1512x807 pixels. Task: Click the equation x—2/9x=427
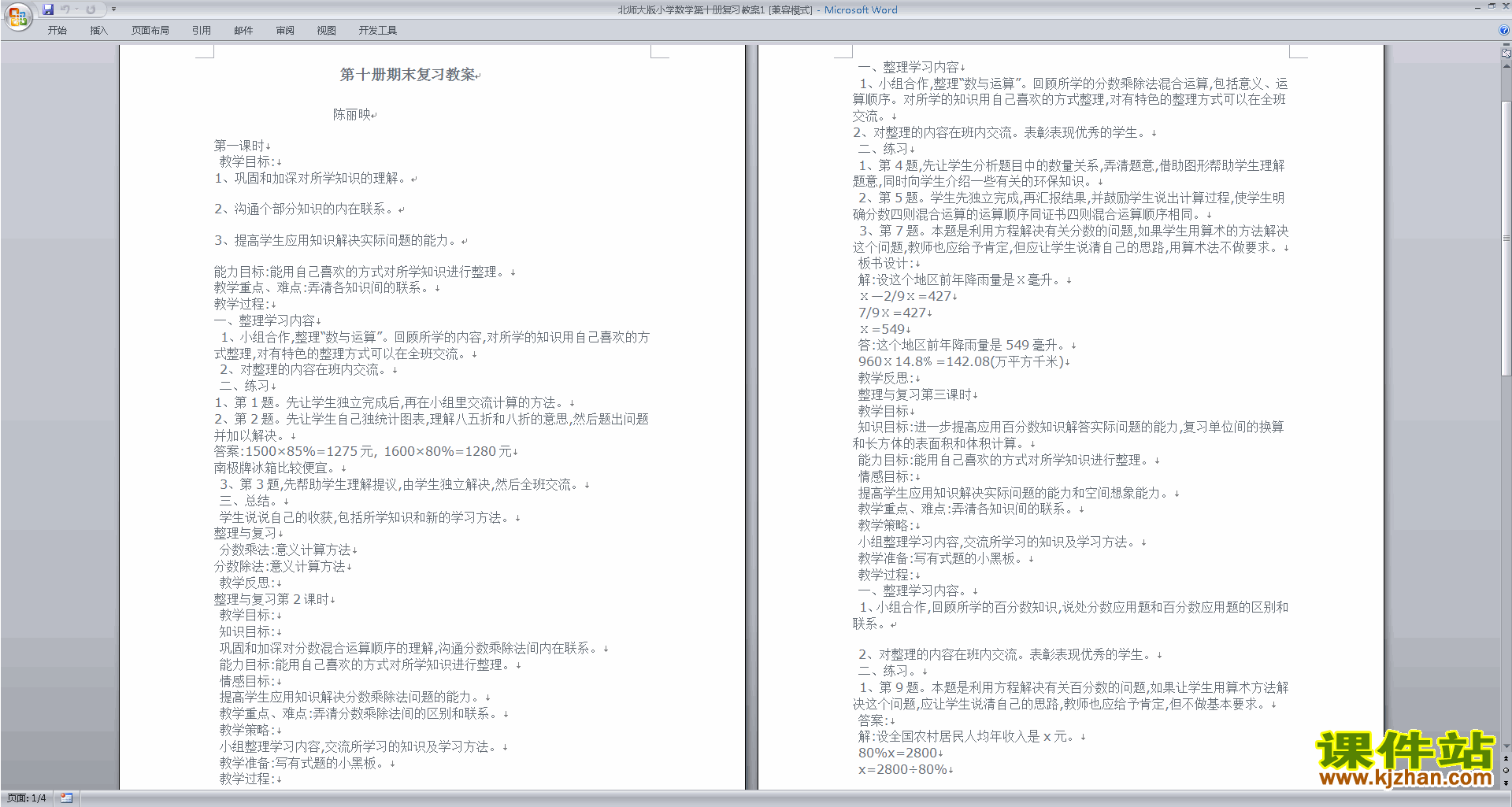(x=905, y=296)
